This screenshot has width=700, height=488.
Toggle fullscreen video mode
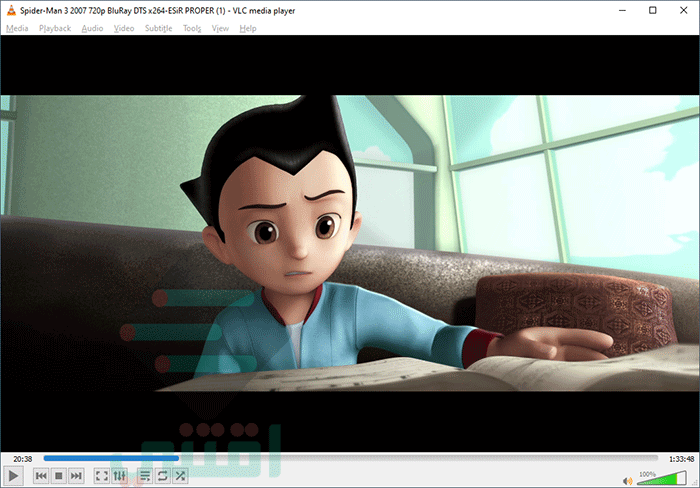click(101, 476)
